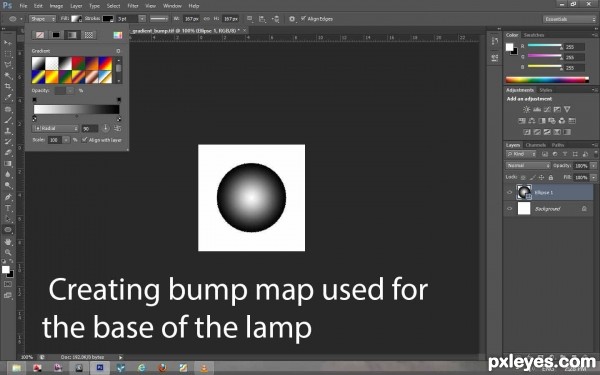Screen dimensions: 600x375
Task: Click the lock all layers icon
Action: (x=551, y=178)
